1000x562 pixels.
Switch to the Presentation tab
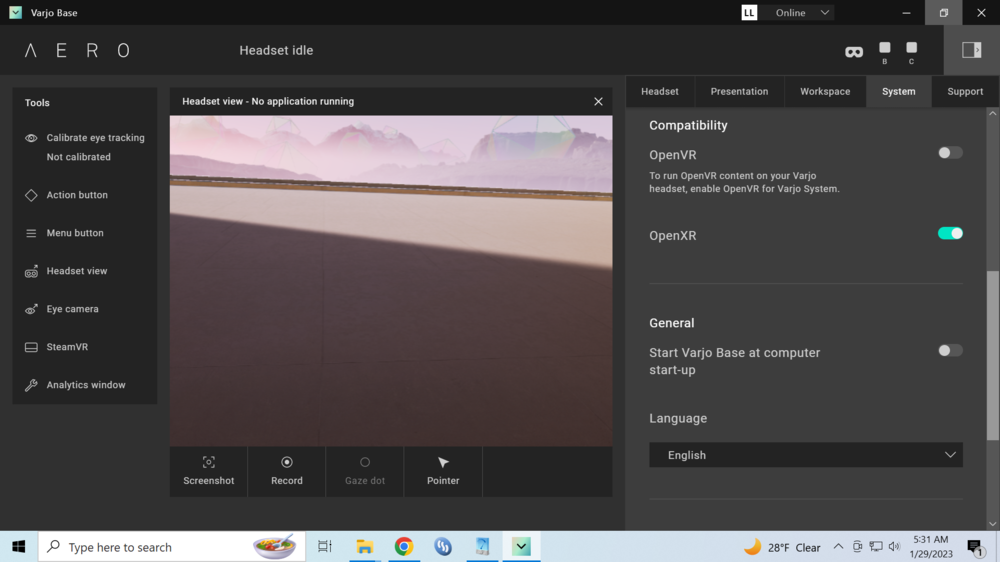[739, 91]
